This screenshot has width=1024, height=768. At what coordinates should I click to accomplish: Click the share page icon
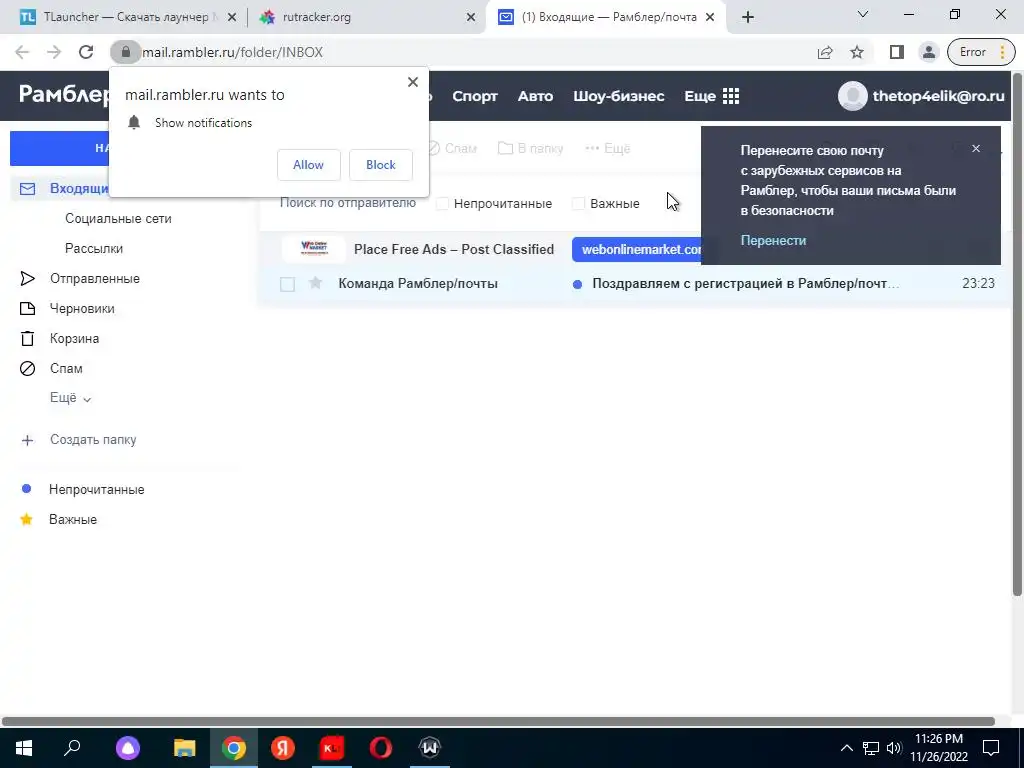[x=825, y=52]
